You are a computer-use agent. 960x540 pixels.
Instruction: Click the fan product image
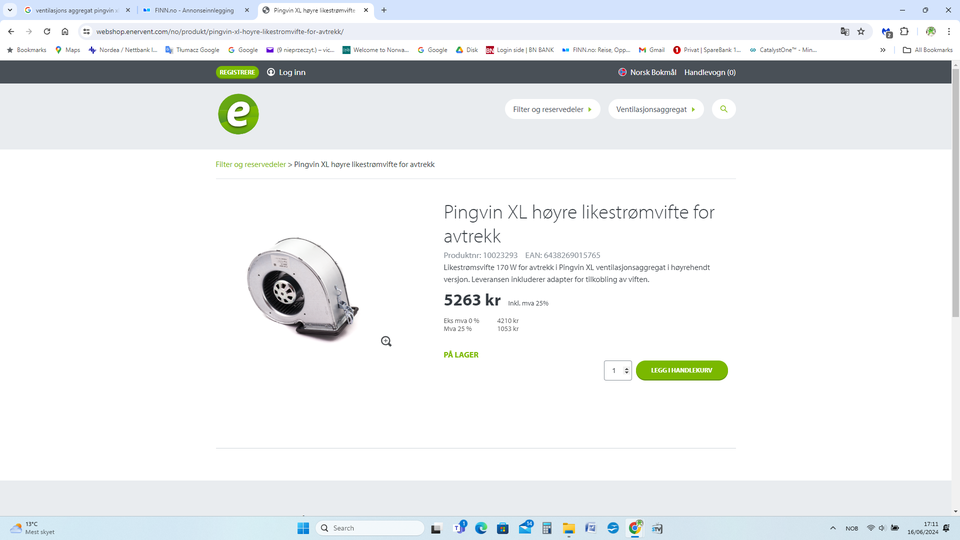303,287
